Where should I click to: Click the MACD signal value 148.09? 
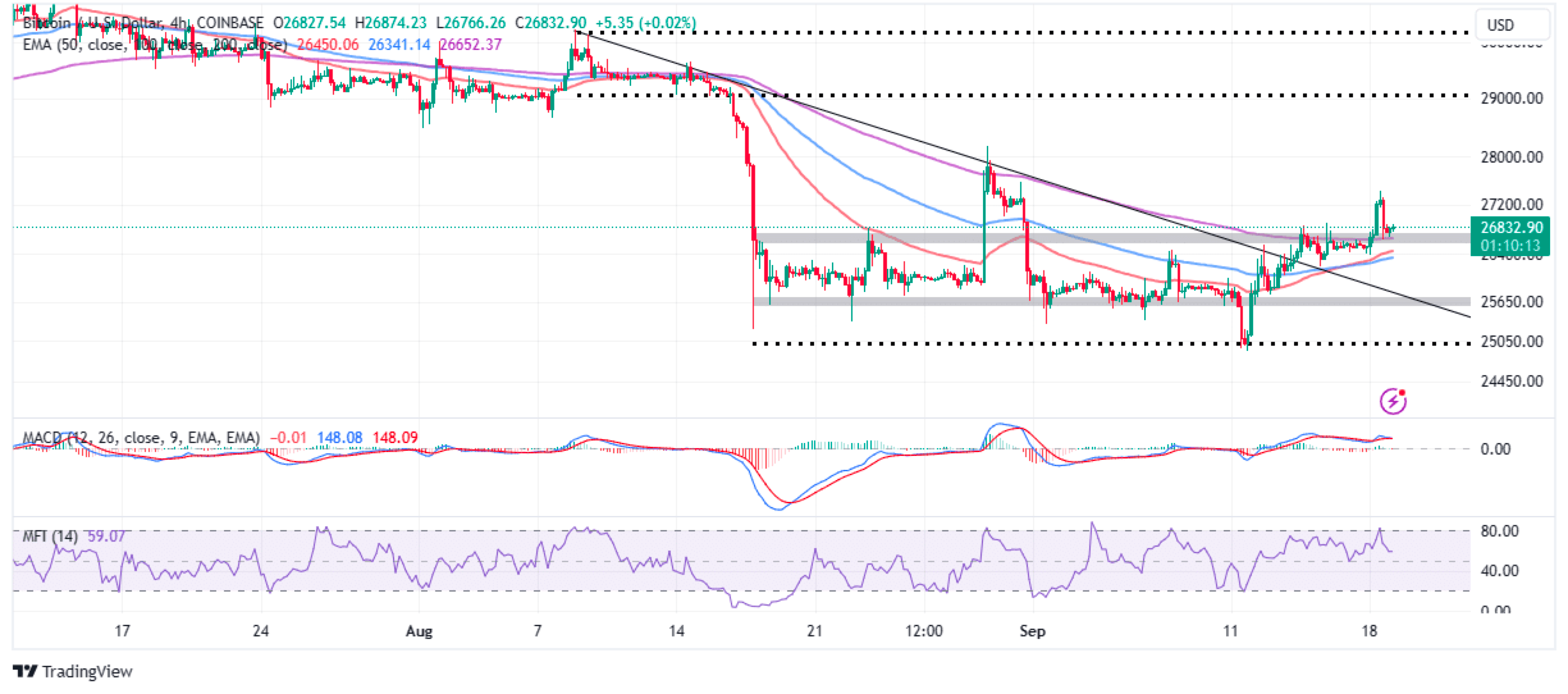[x=394, y=438]
